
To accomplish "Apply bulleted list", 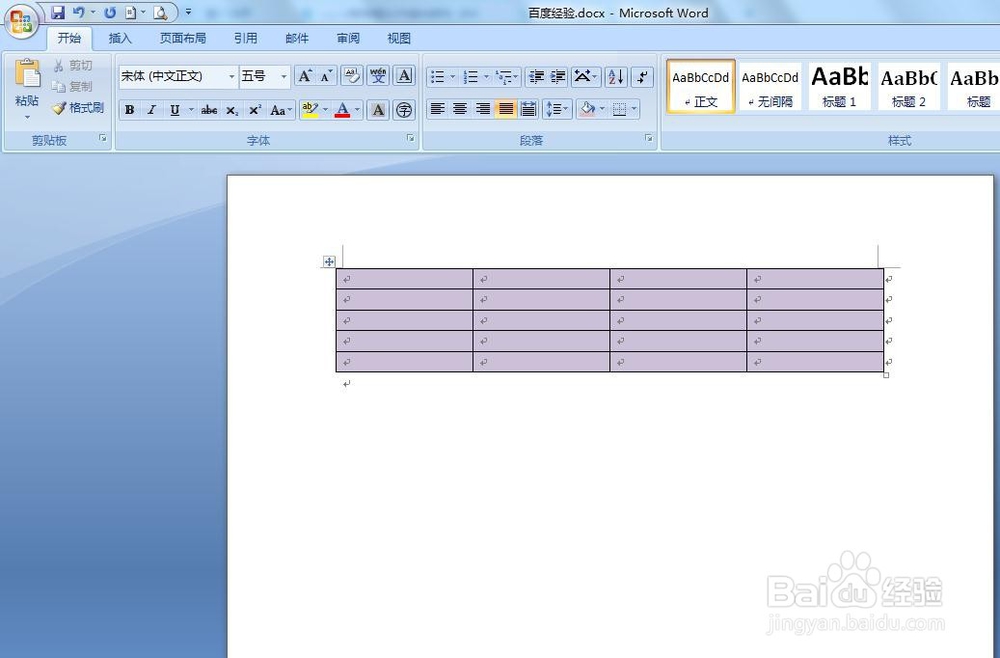I will click(x=438, y=77).
